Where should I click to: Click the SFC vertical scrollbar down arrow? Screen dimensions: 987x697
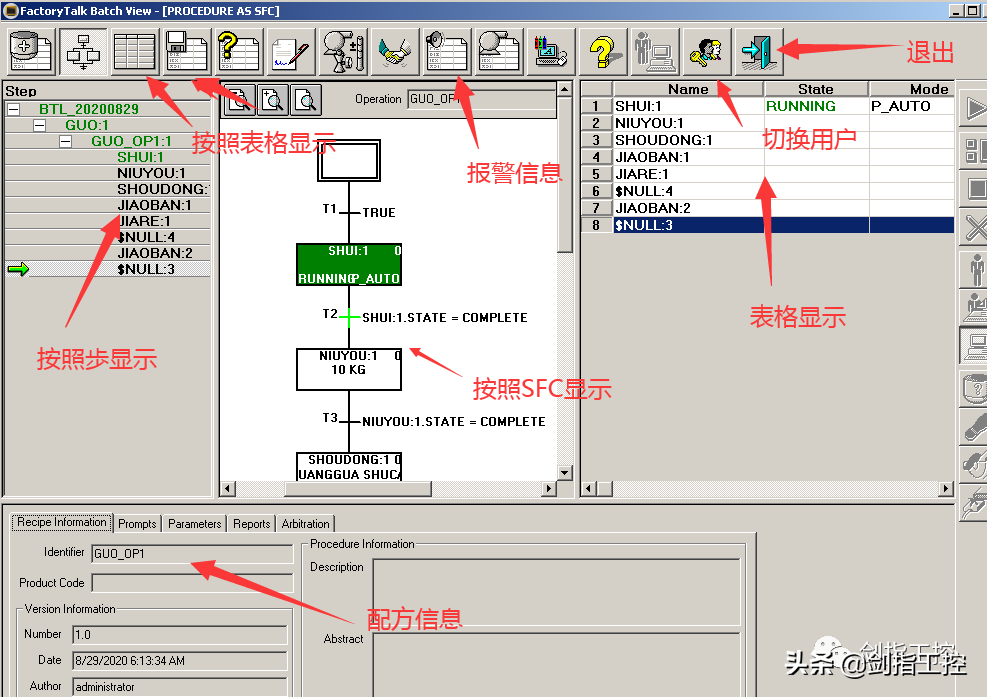[565, 472]
